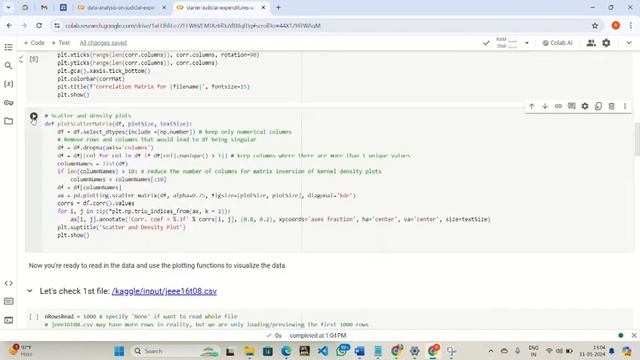Image resolution: width=640 pixels, height=360 pixels.
Task: Collapse the header with the chevron
Action: [629, 43]
